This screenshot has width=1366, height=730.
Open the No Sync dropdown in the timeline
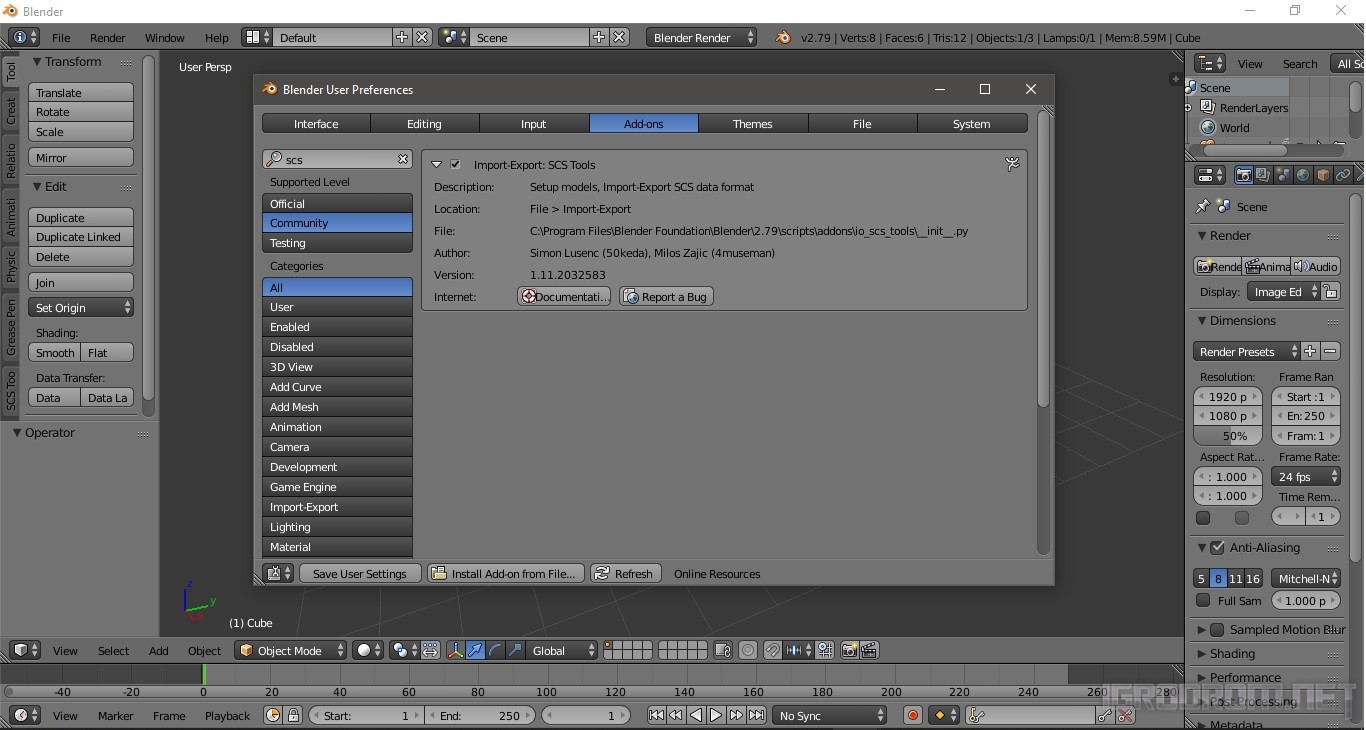828,715
